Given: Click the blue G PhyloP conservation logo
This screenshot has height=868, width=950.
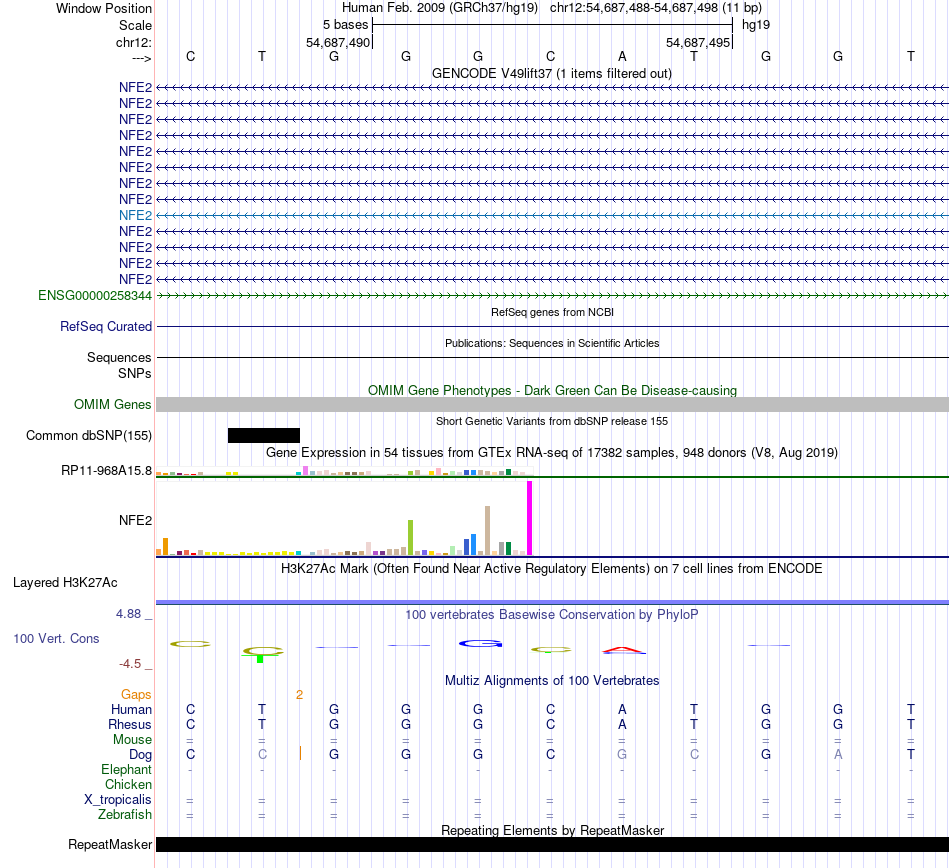Looking at the screenshot, I should click(x=480, y=643).
